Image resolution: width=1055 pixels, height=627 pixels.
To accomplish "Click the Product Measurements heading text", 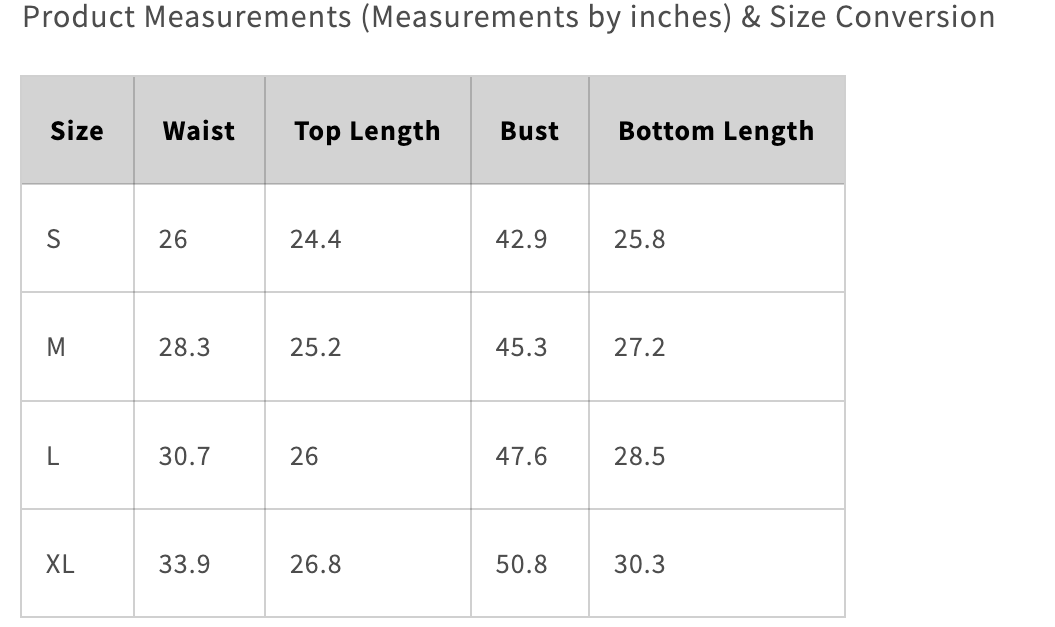I will [x=508, y=17].
